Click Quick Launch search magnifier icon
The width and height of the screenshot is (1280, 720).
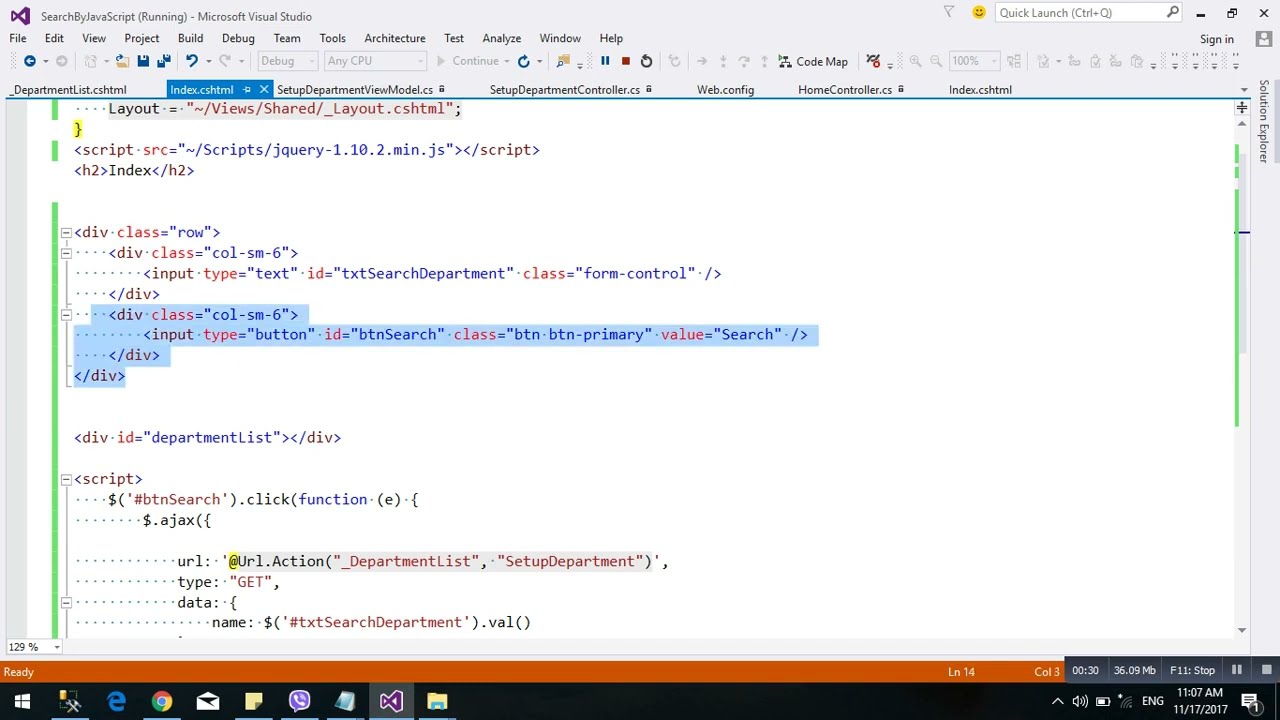click(1173, 12)
